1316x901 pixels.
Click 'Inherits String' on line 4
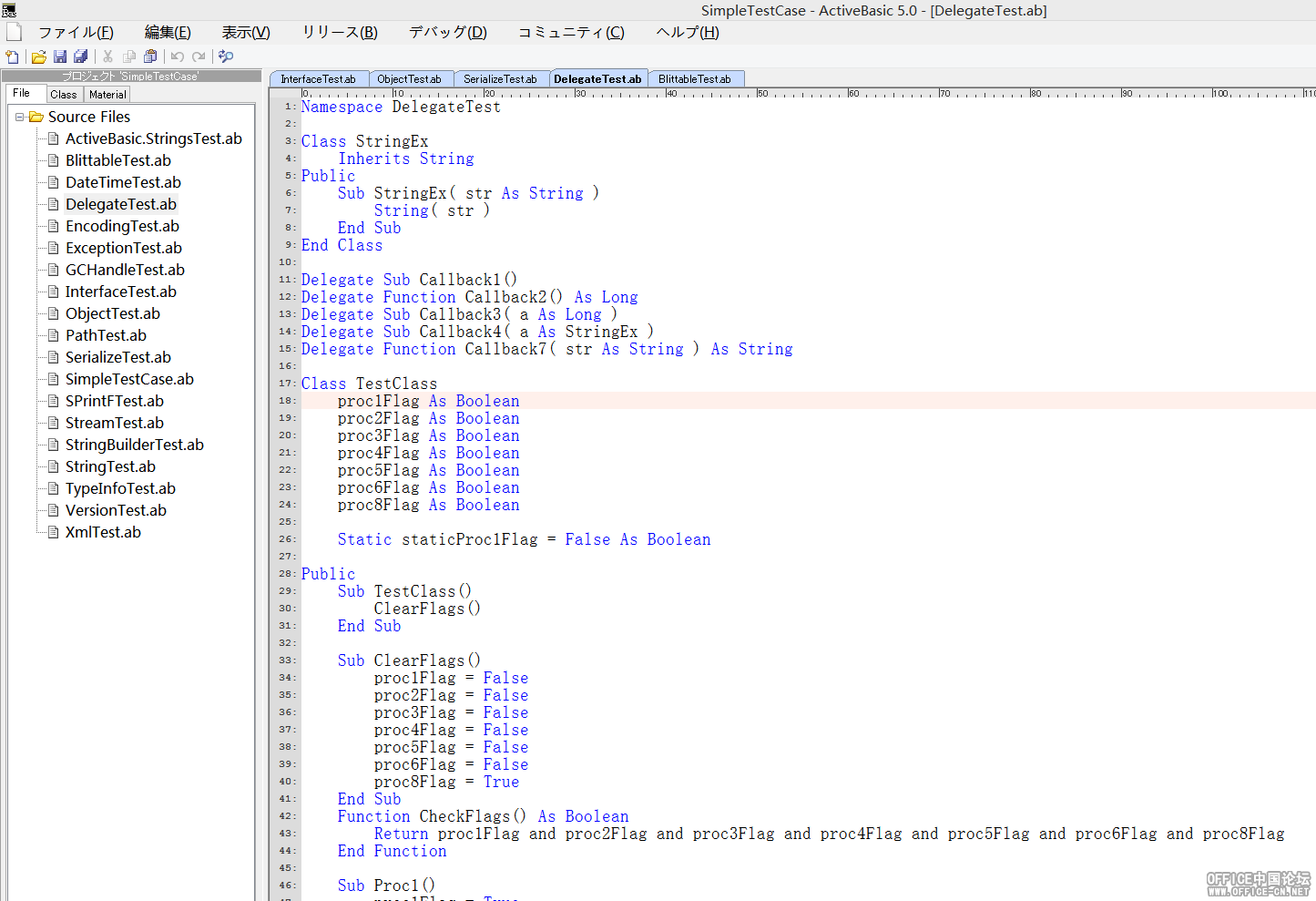406,159
